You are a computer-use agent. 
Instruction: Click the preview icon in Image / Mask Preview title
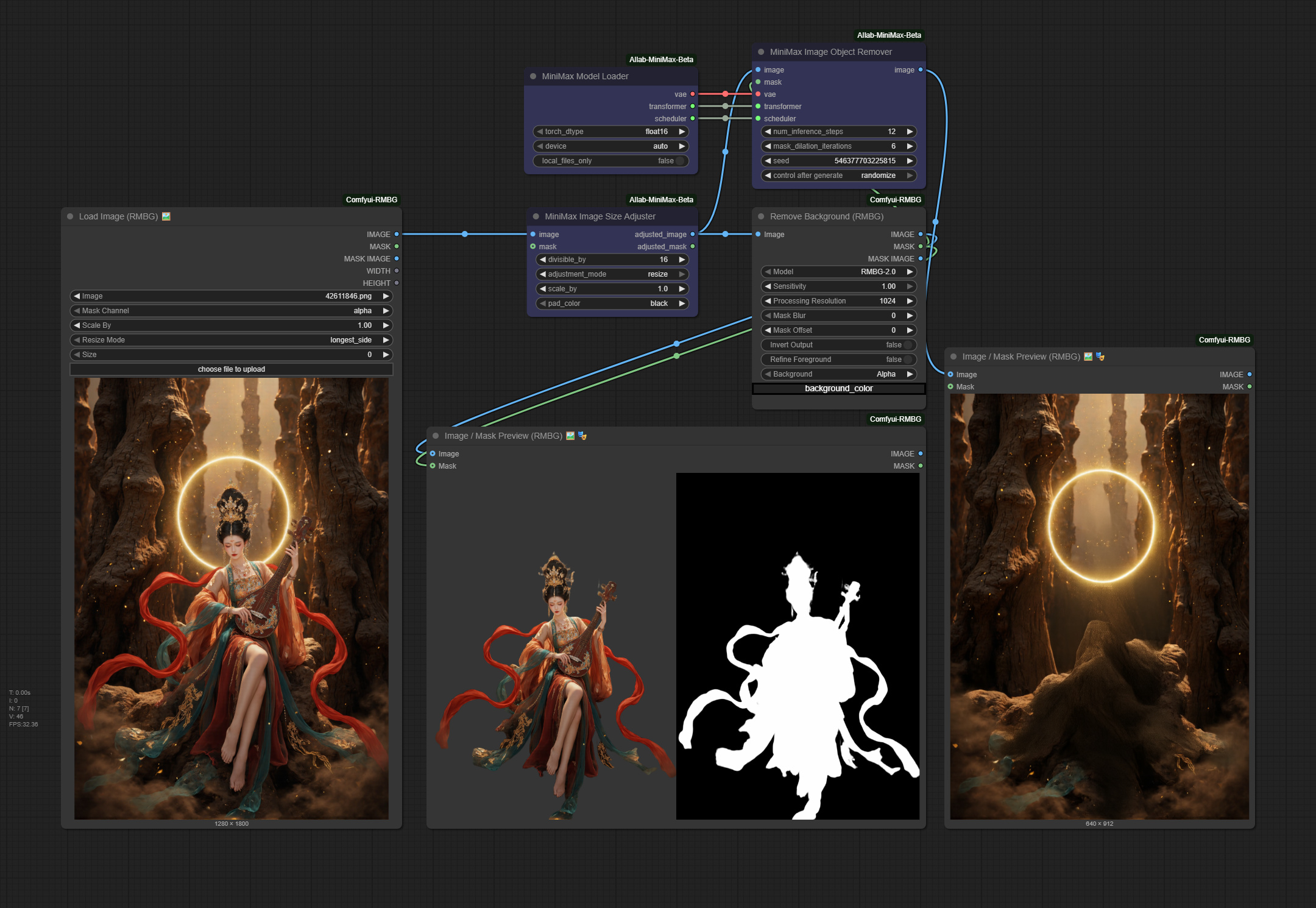click(x=569, y=435)
